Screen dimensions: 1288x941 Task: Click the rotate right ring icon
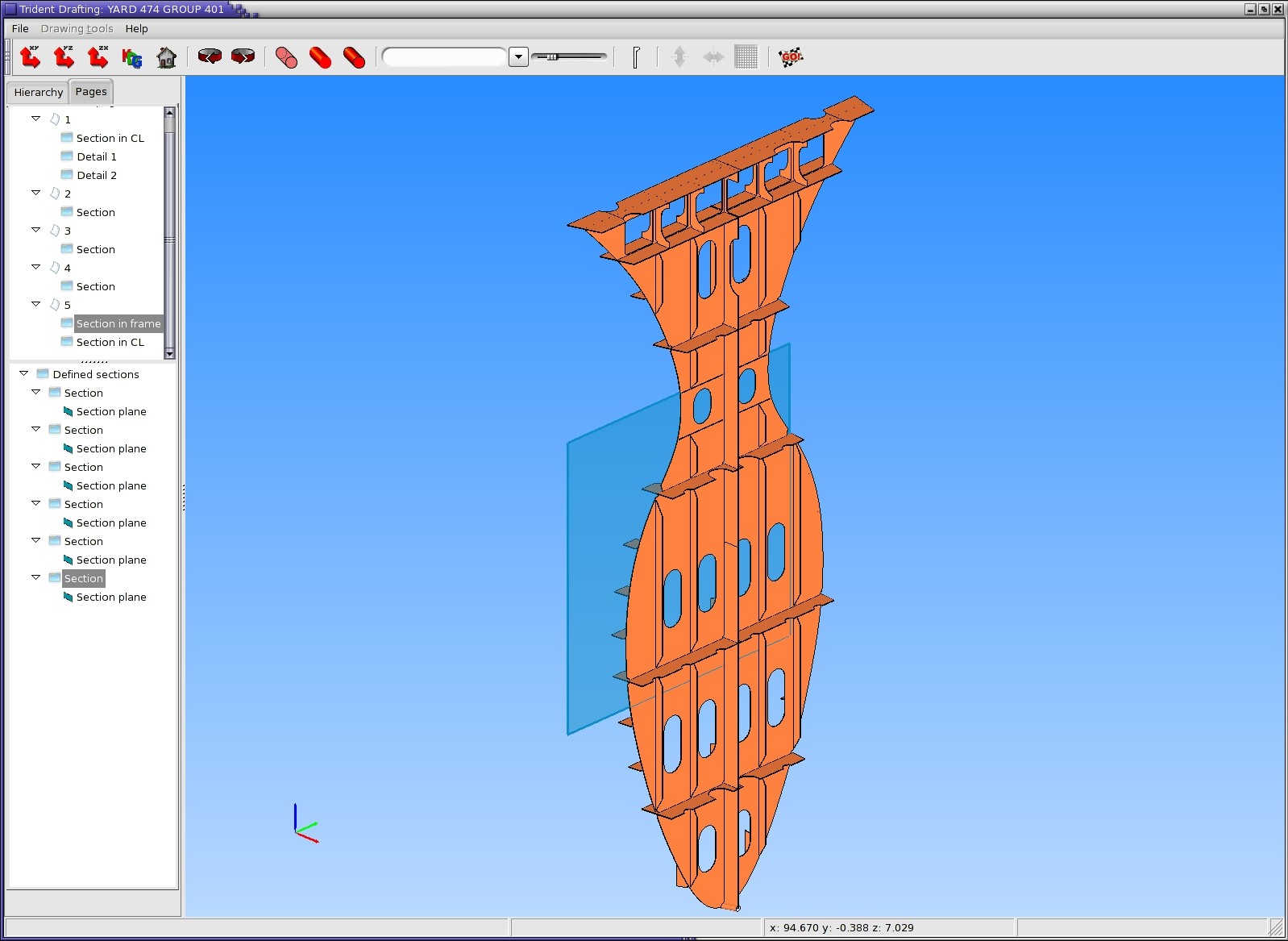pyautogui.click(x=243, y=56)
